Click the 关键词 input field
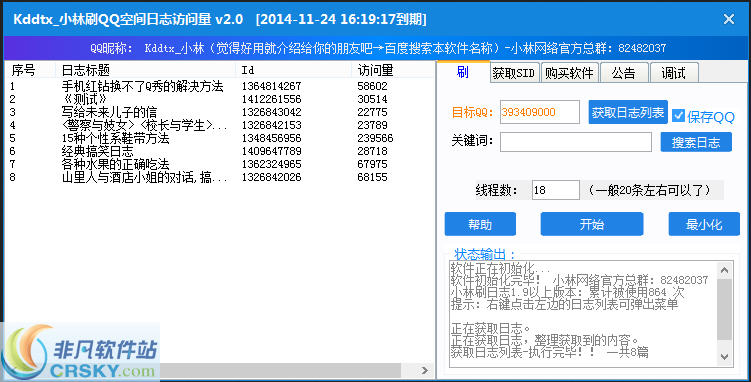 pos(576,142)
